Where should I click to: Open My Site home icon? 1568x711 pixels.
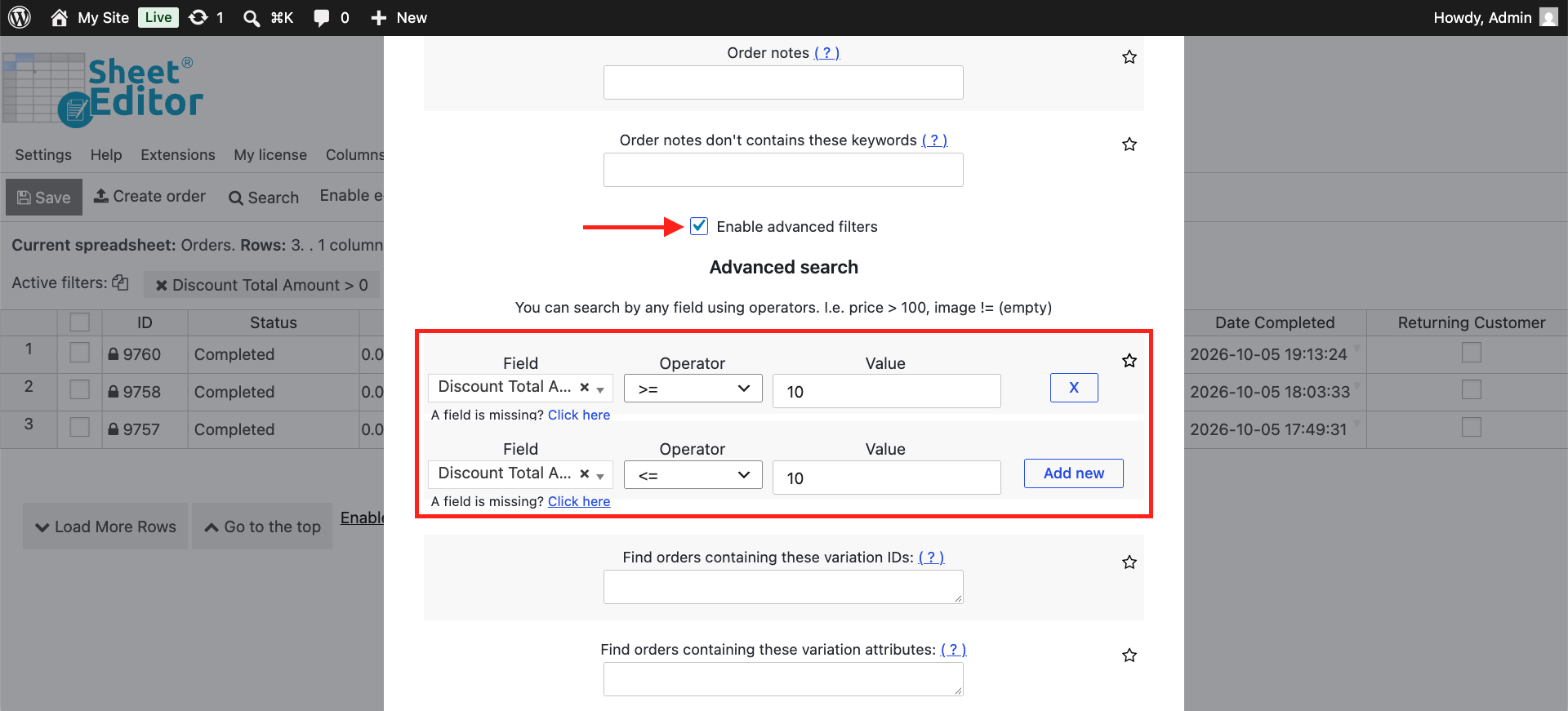coord(59,17)
